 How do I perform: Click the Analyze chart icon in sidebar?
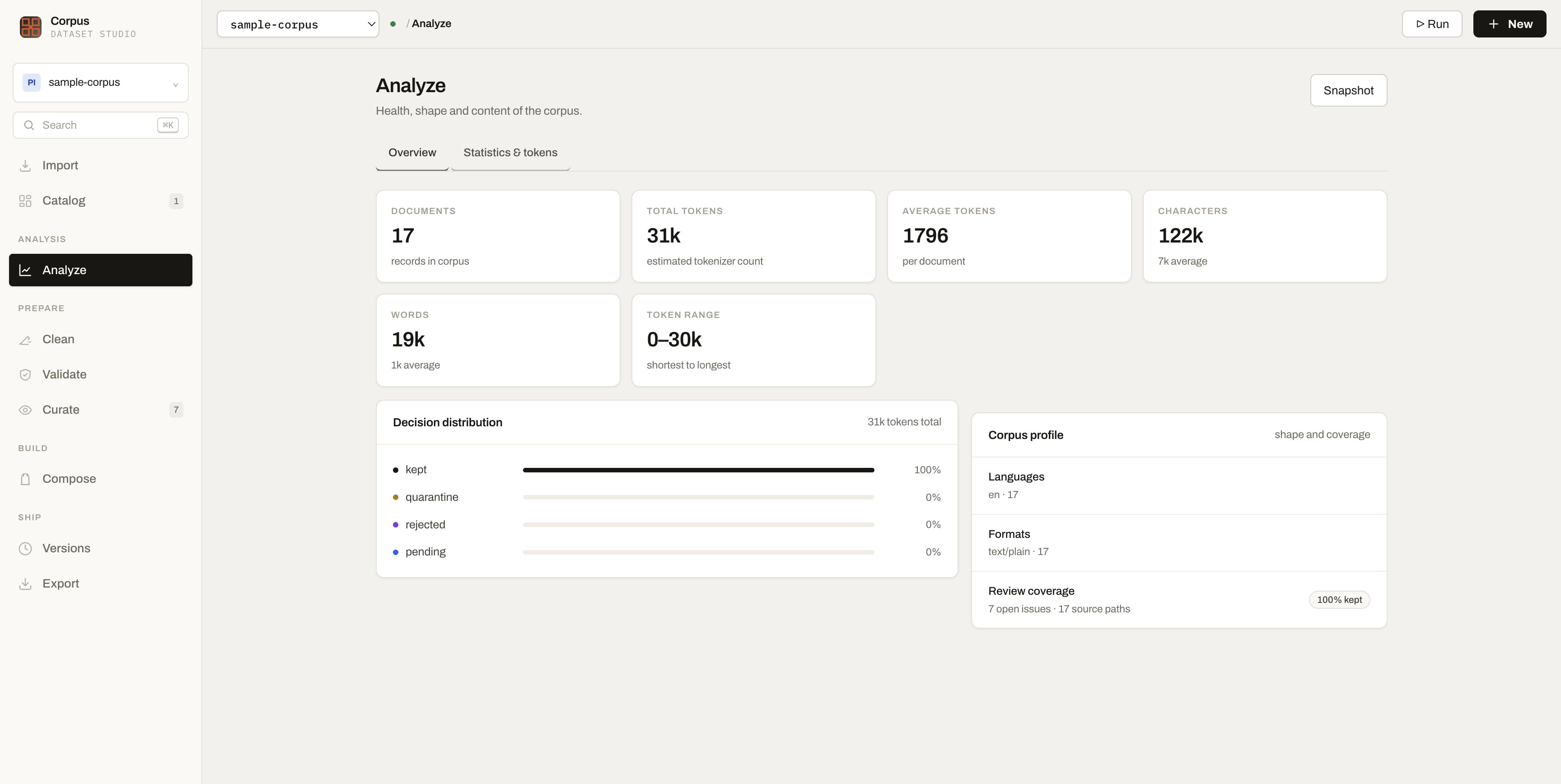25,270
